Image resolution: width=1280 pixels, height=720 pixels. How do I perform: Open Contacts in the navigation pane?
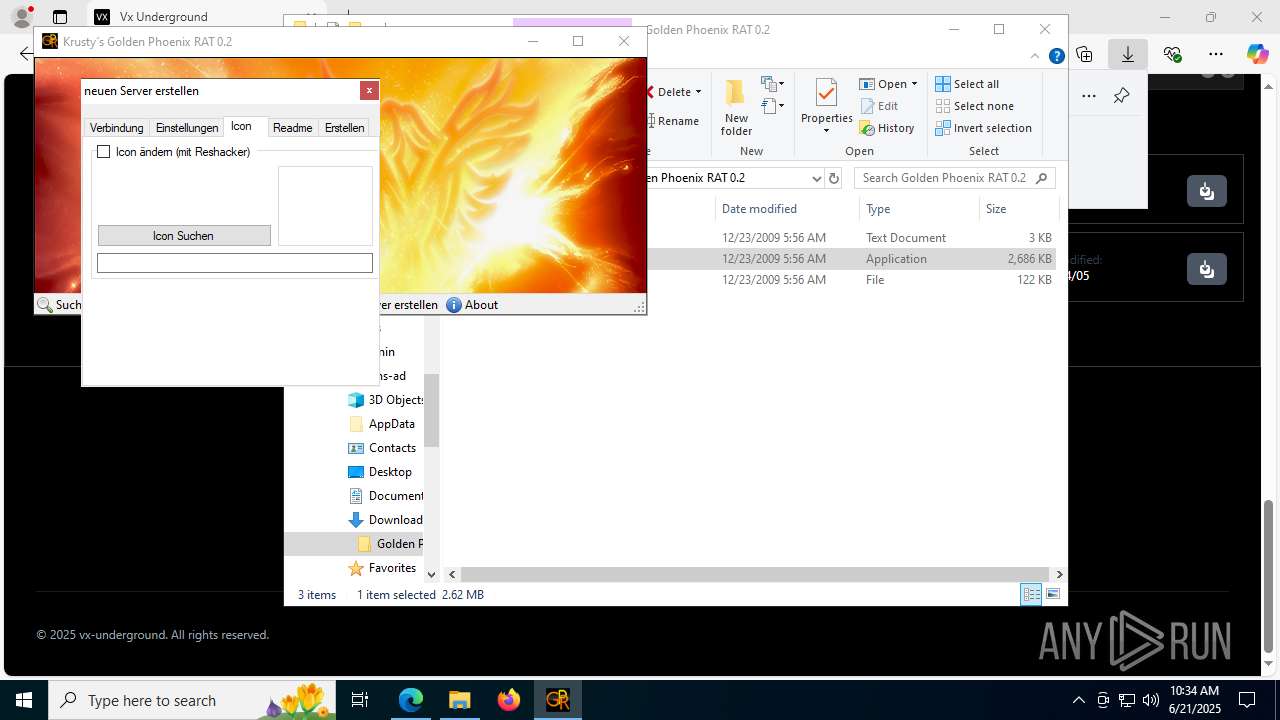coord(381,448)
